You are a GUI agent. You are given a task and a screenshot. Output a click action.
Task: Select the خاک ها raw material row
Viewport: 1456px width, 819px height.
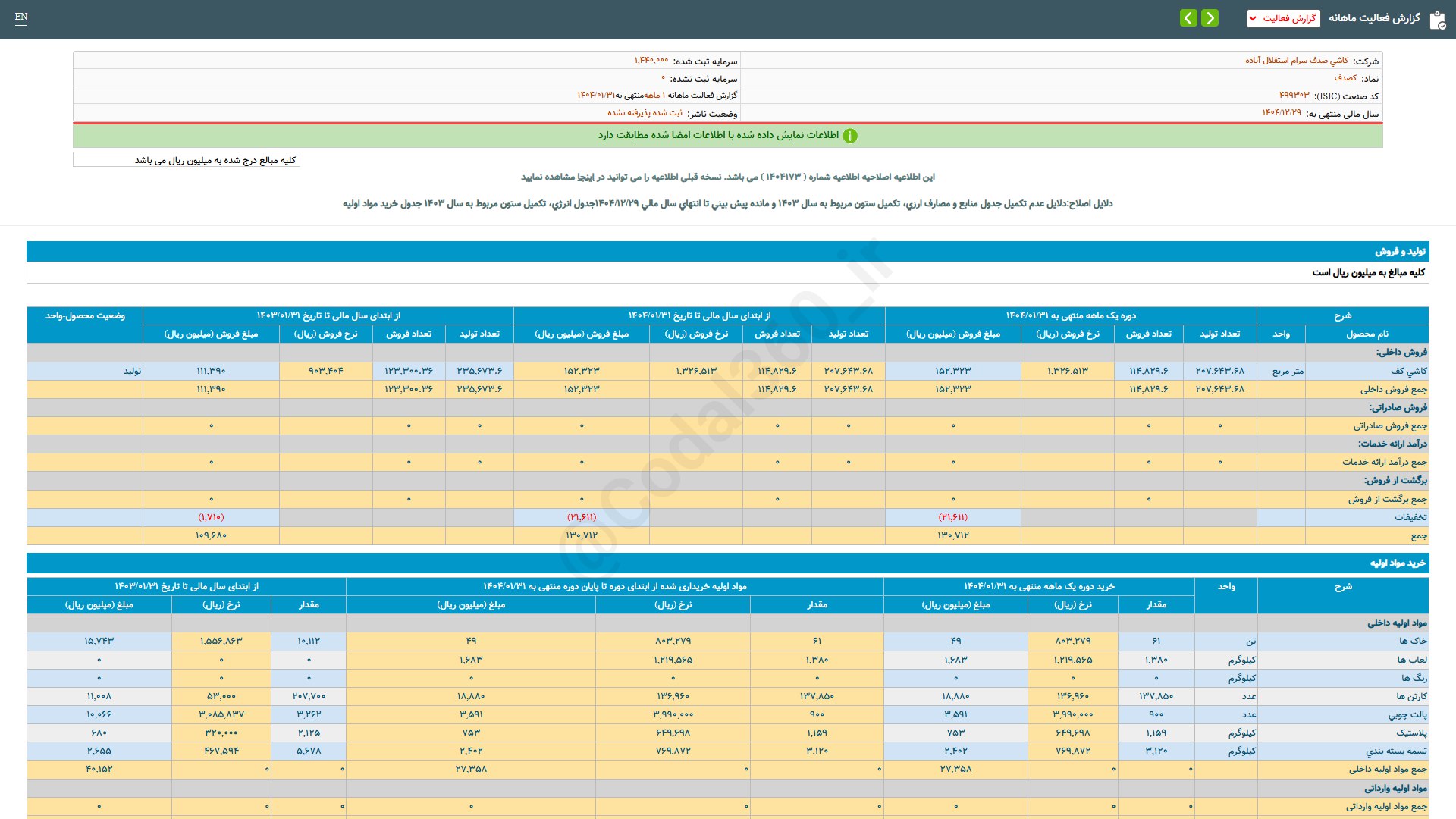(1413, 641)
